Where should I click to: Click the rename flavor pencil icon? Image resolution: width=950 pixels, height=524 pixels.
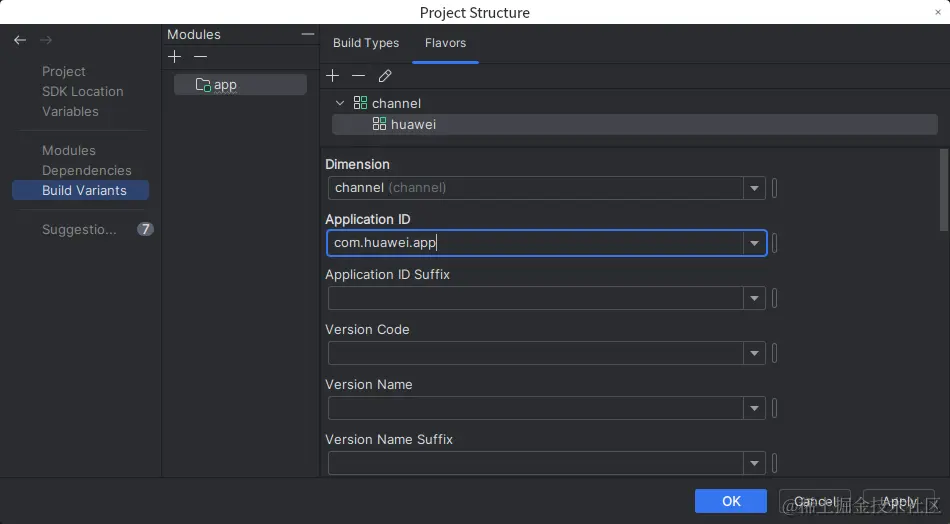click(x=385, y=76)
